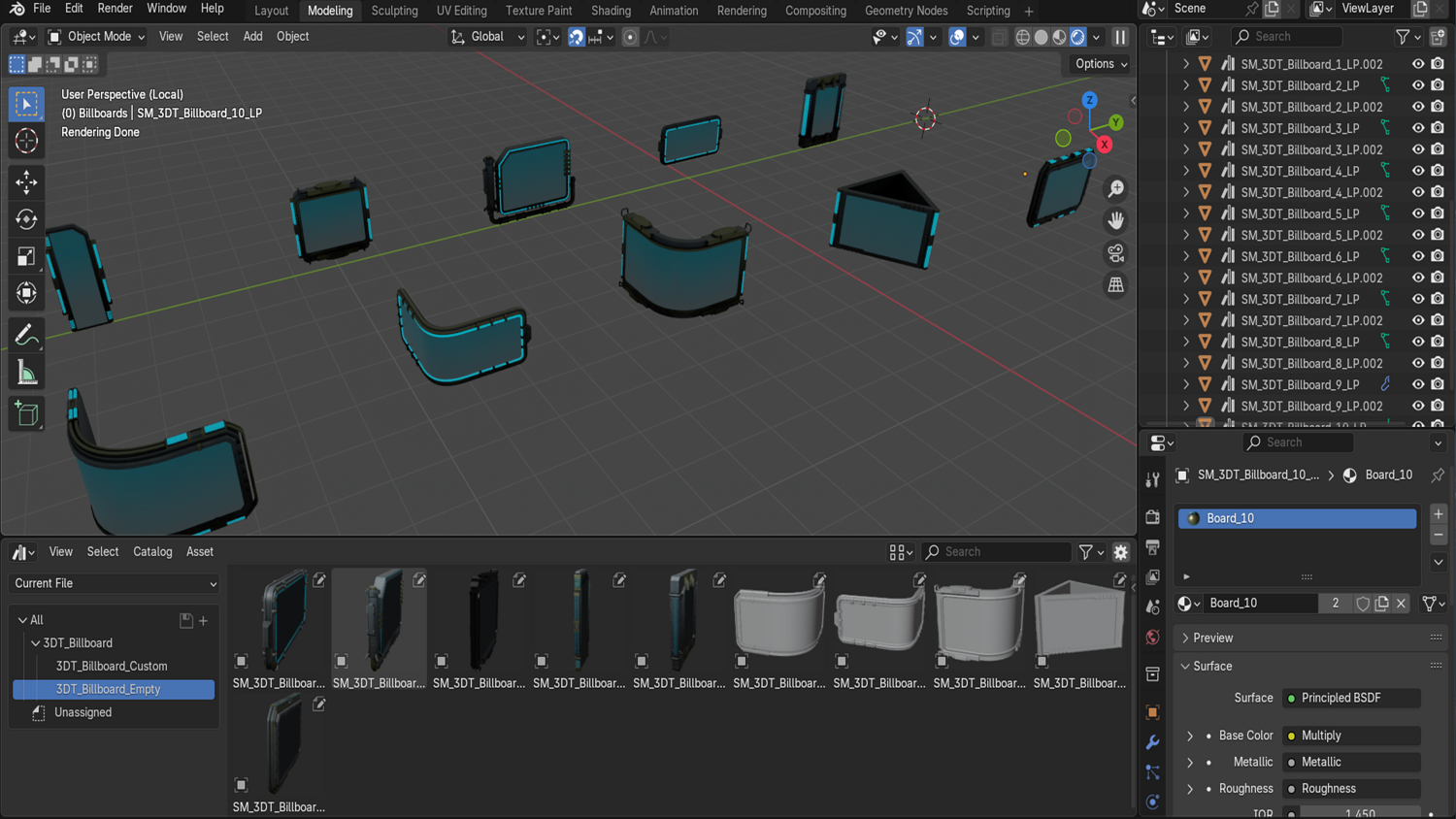This screenshot has width=1456, height=819.
Task: Hide SM_3DT_Billboard_2_LP in outliner
Action: point(1418,85)
